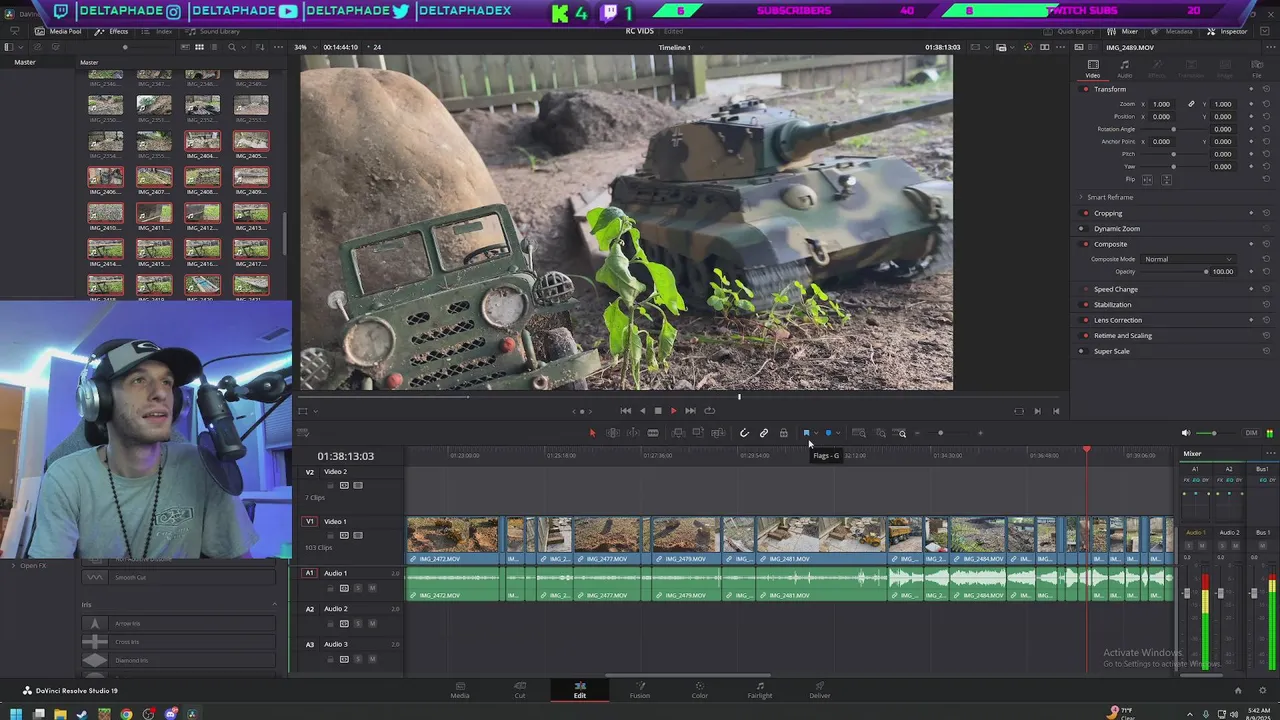Toggle the Position Lock padlock icon
Viewport: 1280px width, 720px height.
coord(784,433)
